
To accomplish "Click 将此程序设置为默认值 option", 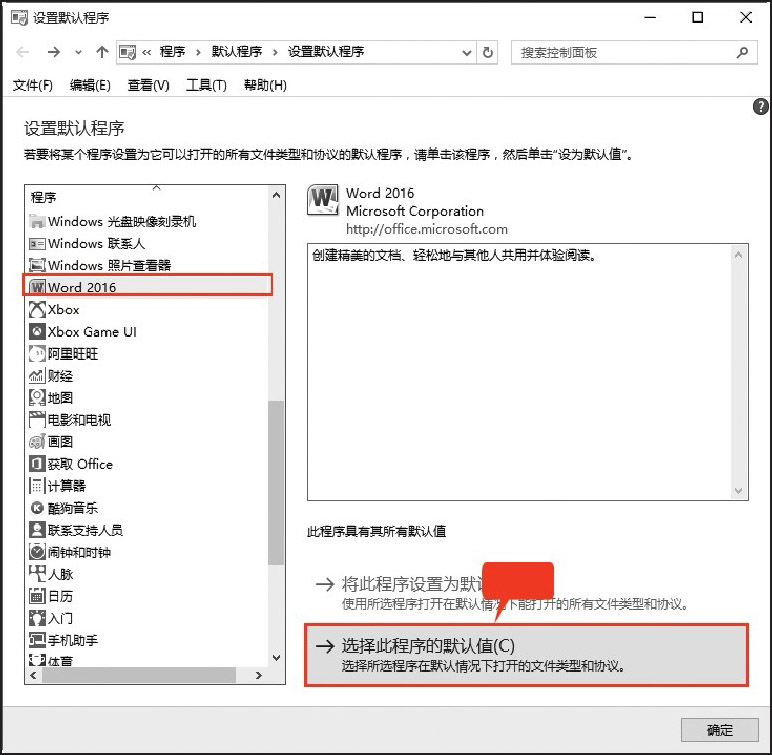I will click(x=502, y=593).
